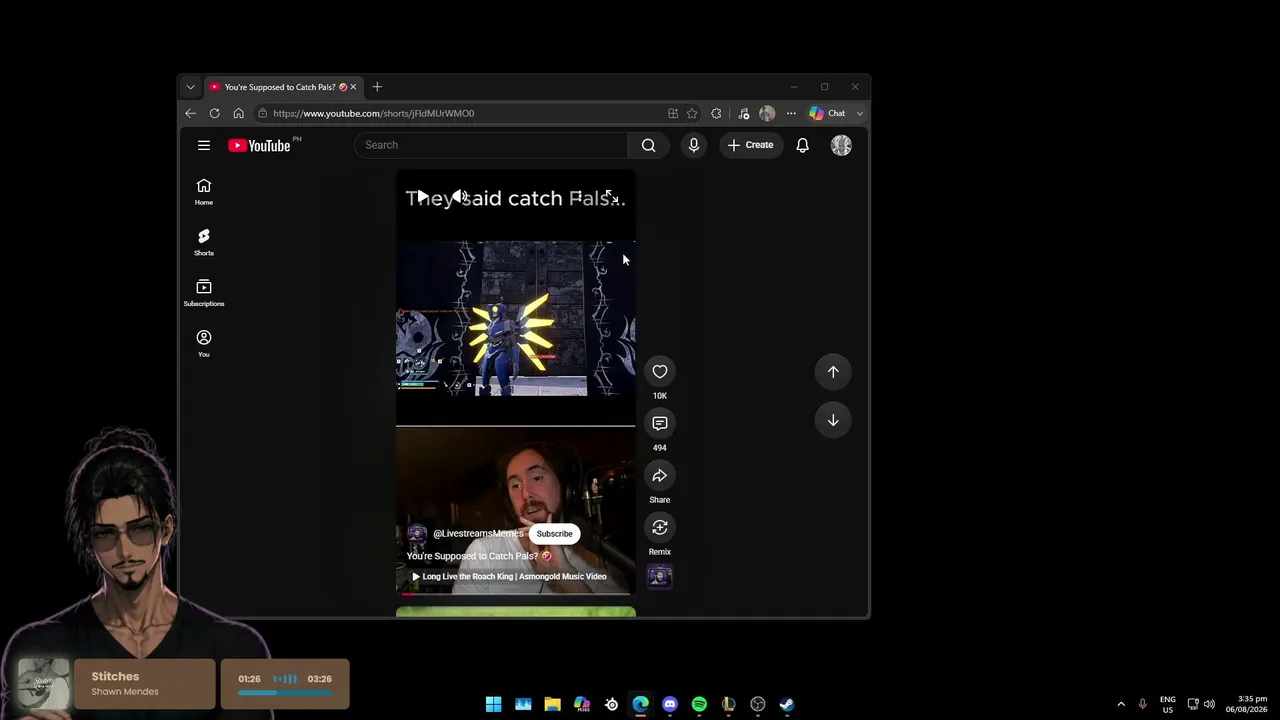
Task: Open YouTube notifications bell
Action: click(x=802, y=145)
